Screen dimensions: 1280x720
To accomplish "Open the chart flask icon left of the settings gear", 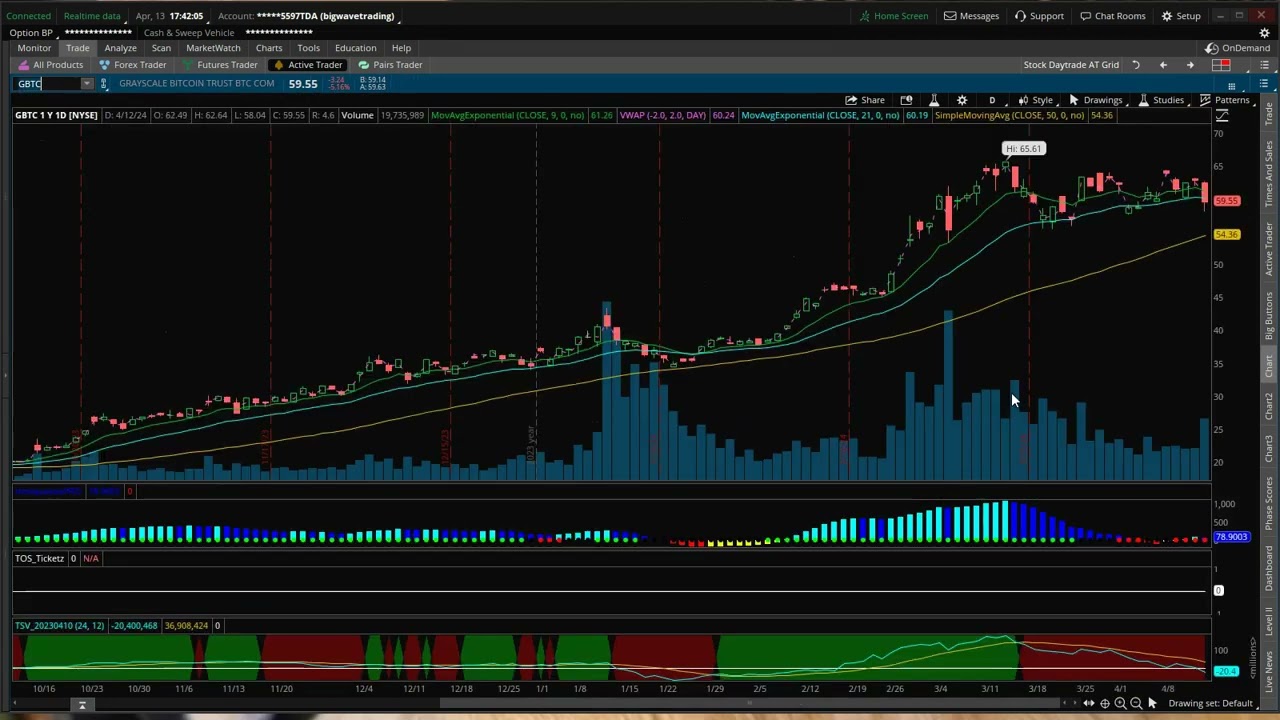I will (x=934, y=100).
